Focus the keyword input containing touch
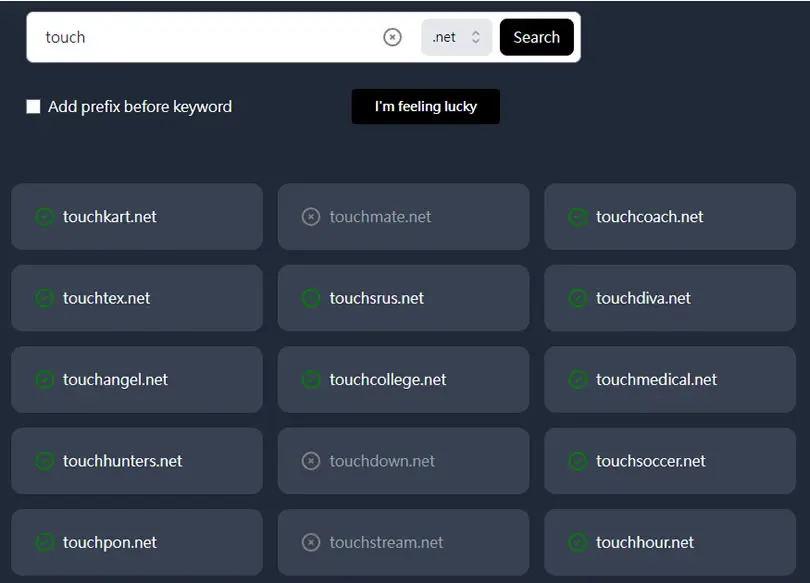Viewport: 810px width, 583px height. pyautogui.click(x=207, y=37)
